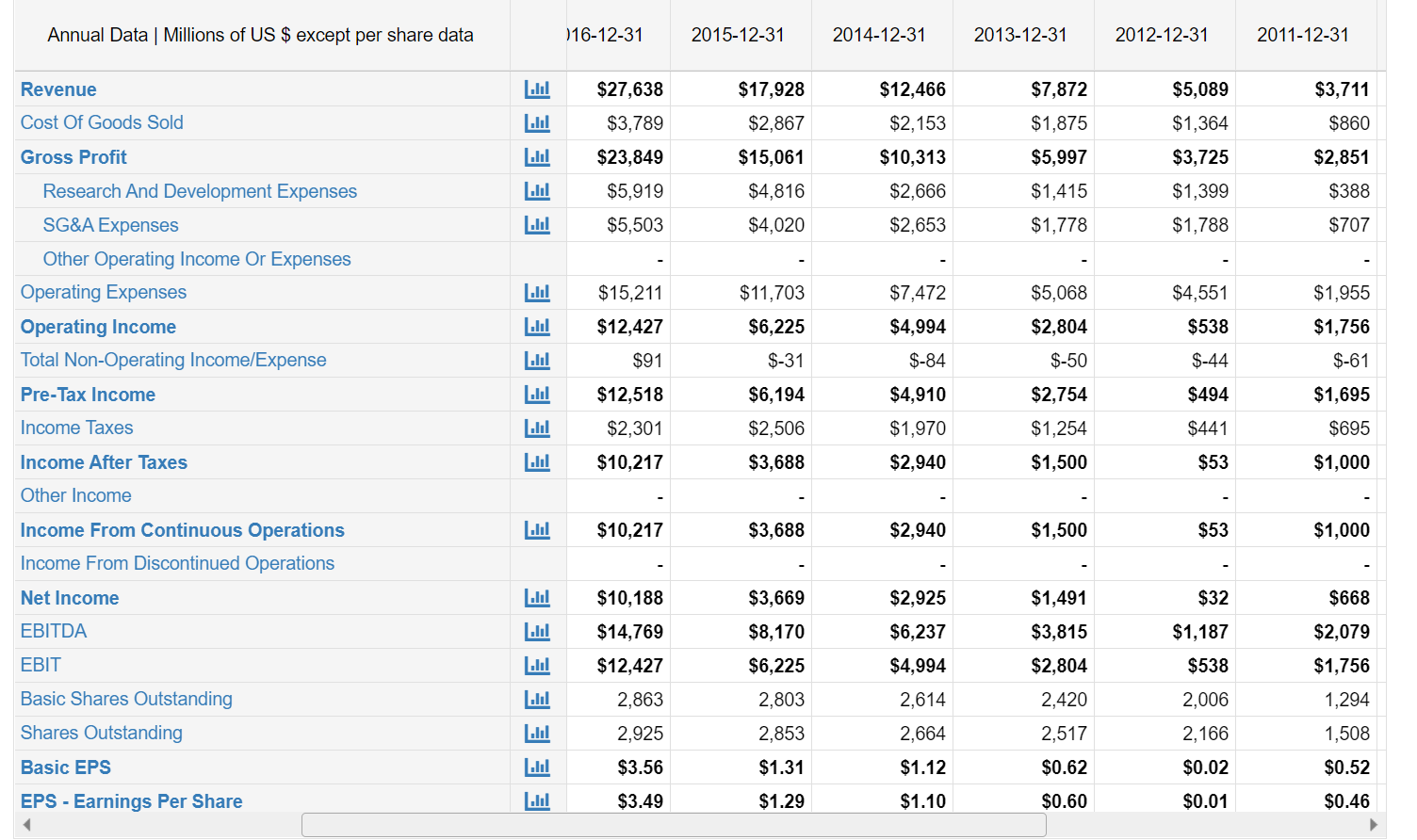The image size is (1417, 840).
Task: Open the Gross Profit chart icon
Action: coord(537,156)
